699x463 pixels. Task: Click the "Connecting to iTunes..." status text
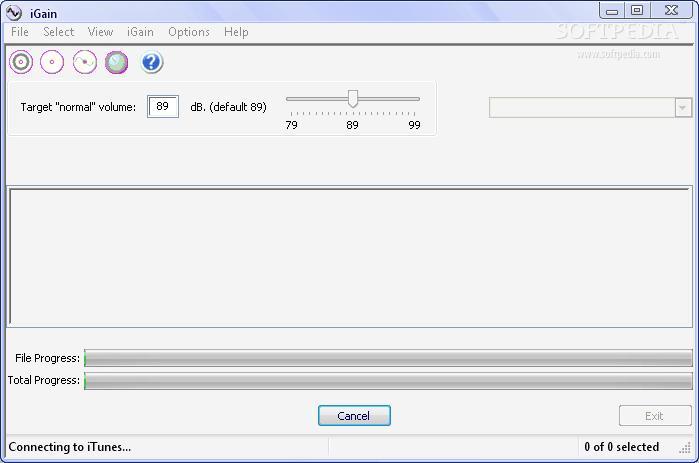(70, 447)
